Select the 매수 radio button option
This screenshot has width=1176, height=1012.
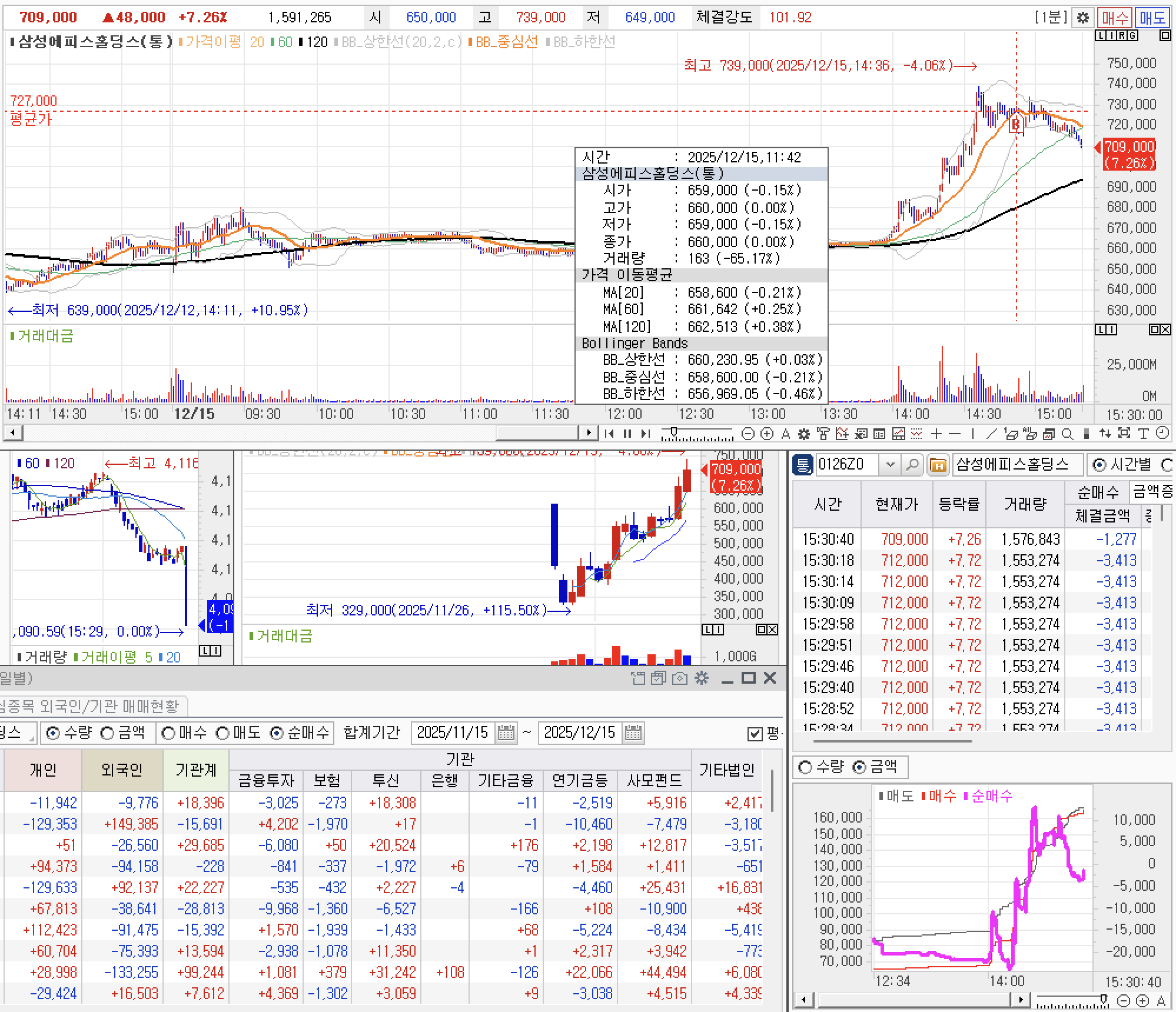[x=169, y=733]
